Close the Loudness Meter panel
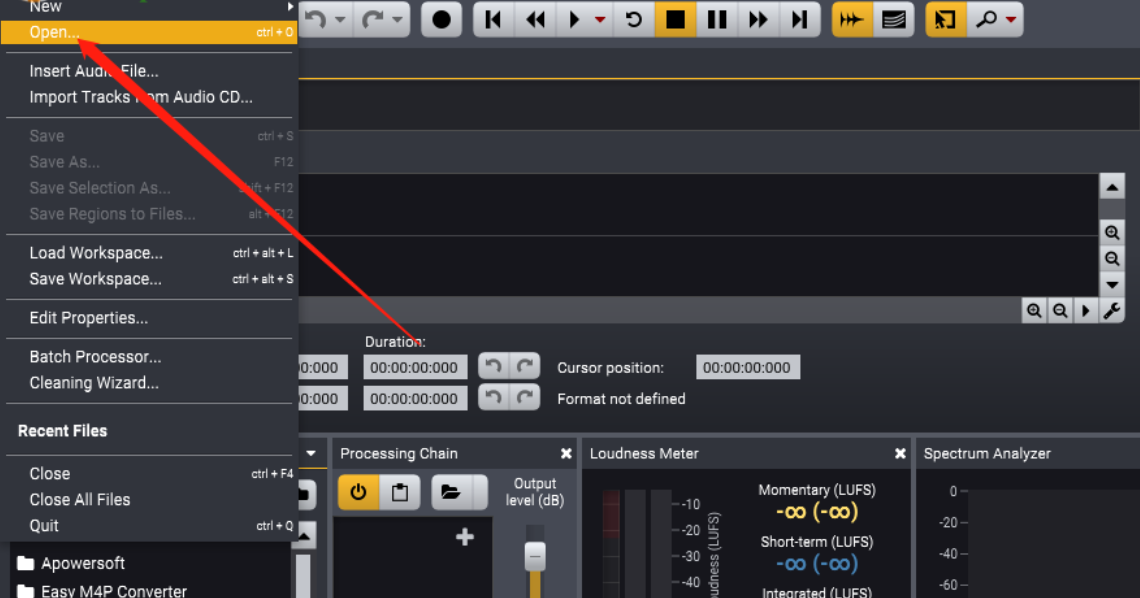 (x=900, y=454)
